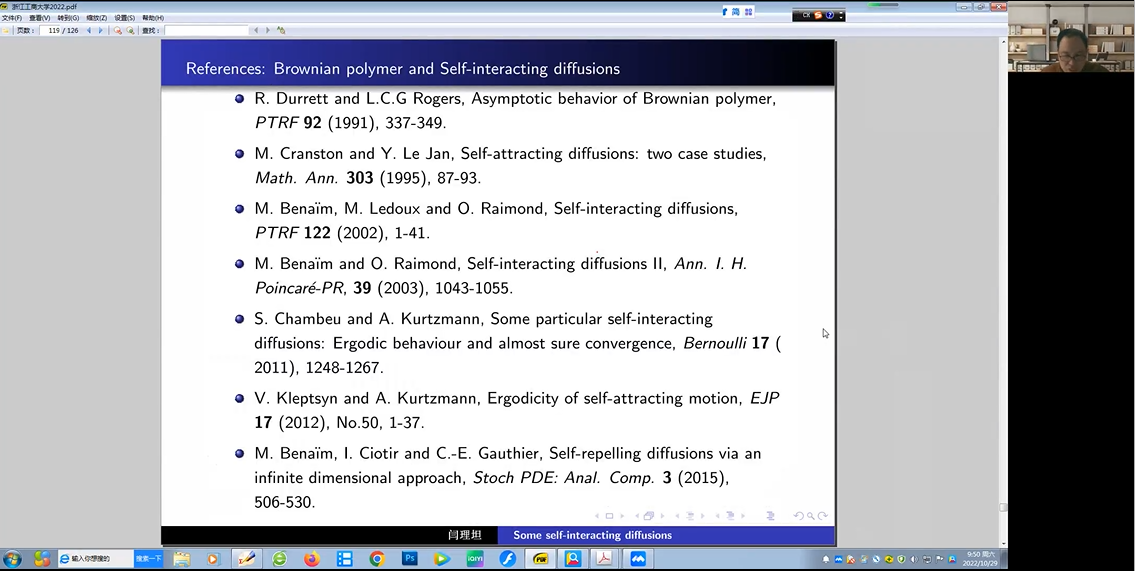Find next search result arrow
Image resolution: width=1135 pixels, height=571 pixels.
[x=267, y=31]
